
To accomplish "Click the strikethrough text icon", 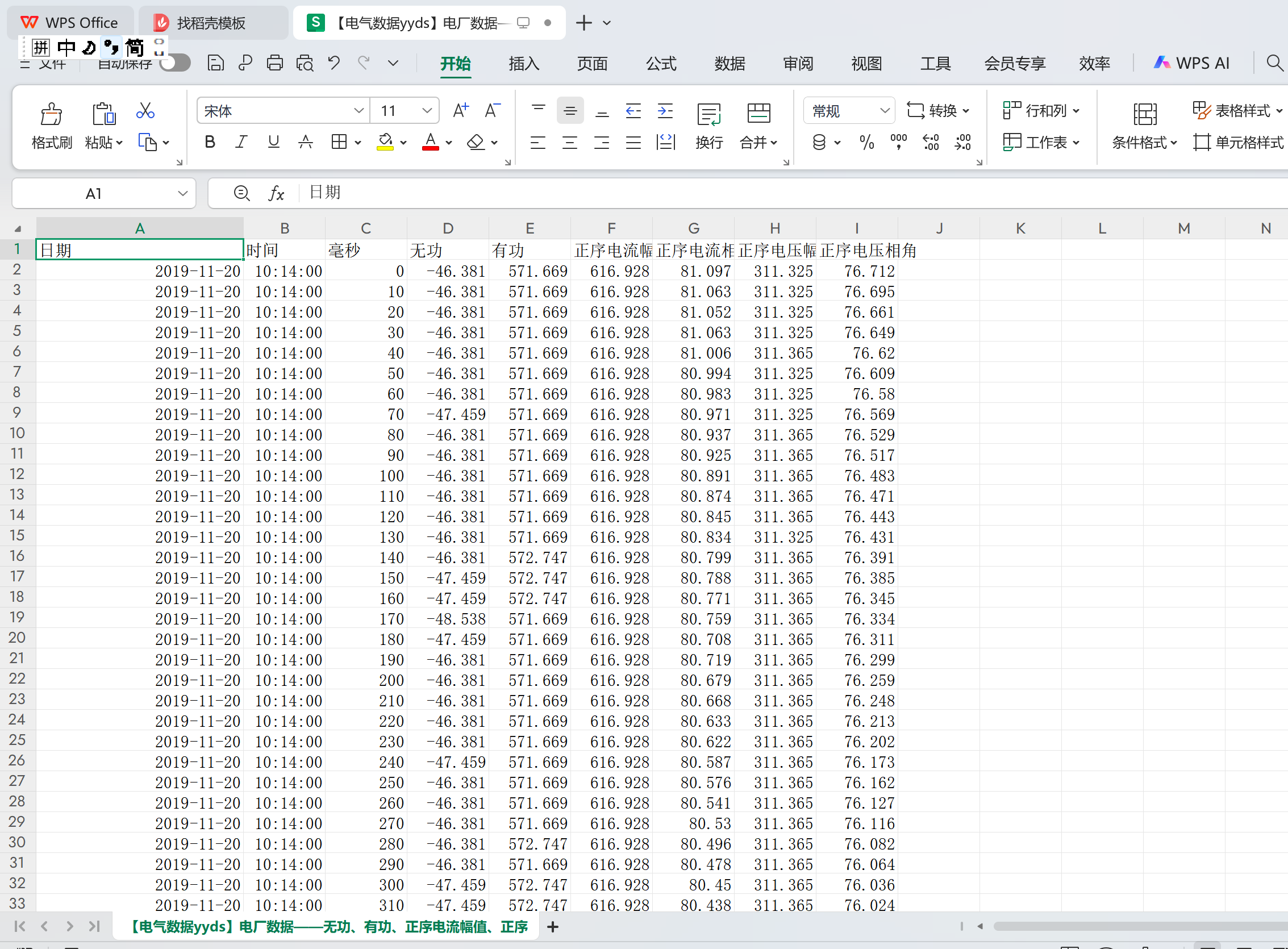I will tap(306, 142).
